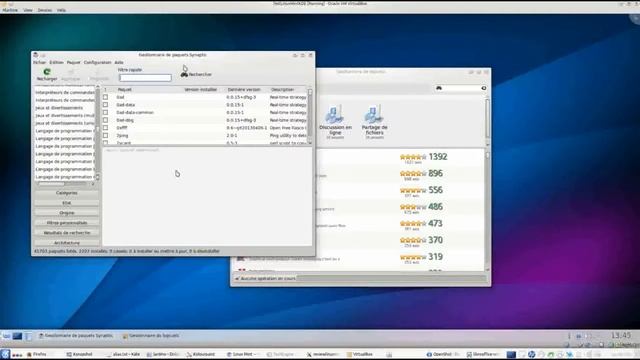Click the category list vertical scrollbar
Screen dimensions: 640x360
tap(98, 133)
